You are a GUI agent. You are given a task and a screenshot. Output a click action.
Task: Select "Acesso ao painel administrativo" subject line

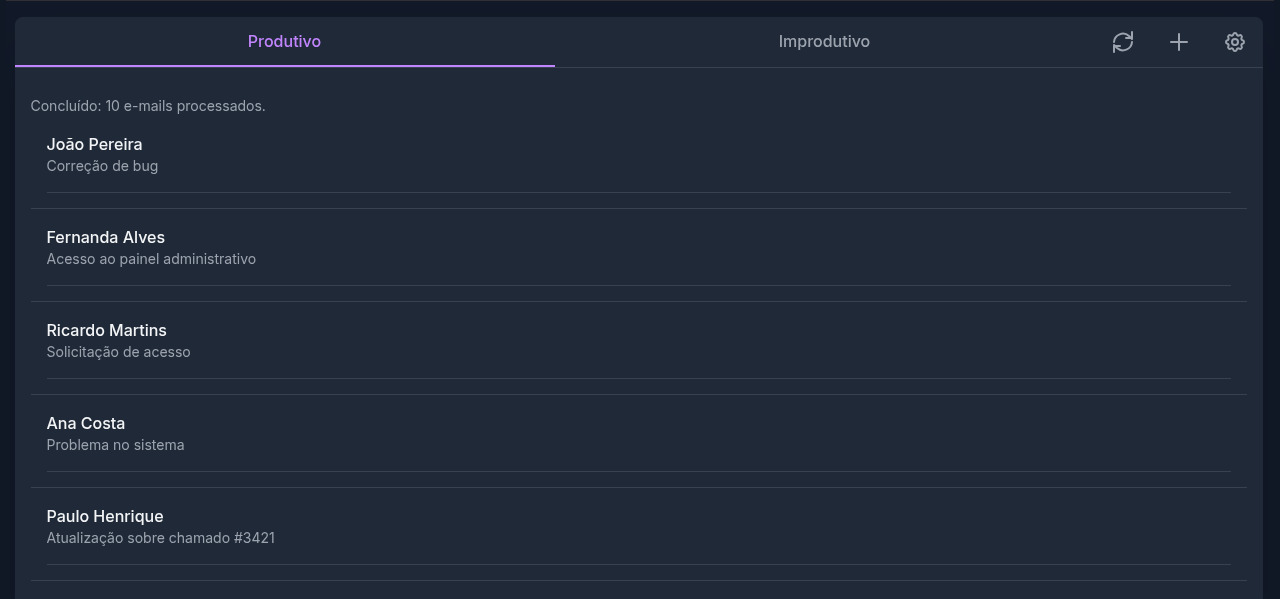point(151,259)
